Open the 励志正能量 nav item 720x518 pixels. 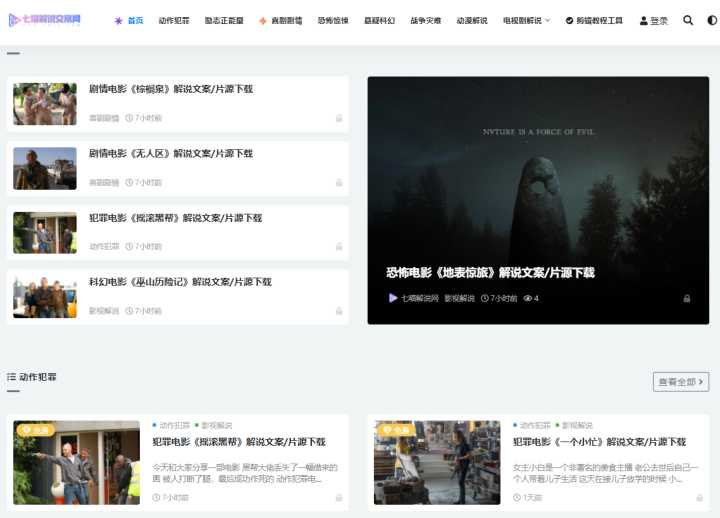[224, 21]
